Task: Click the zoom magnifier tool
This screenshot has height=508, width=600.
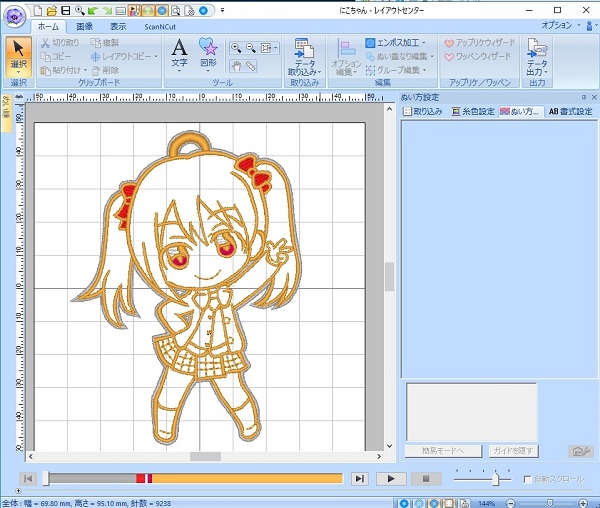Action: [x=236, y=47]
